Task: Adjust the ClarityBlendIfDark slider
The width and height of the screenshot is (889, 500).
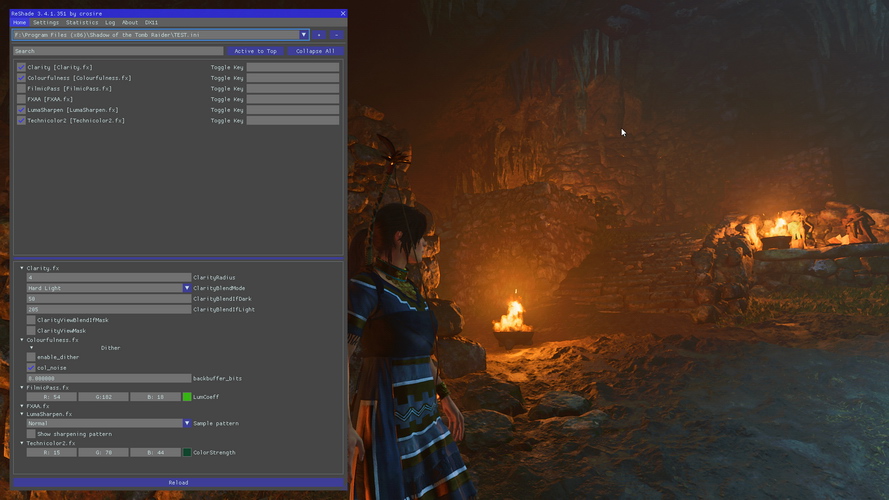Action: pos(108,299)
